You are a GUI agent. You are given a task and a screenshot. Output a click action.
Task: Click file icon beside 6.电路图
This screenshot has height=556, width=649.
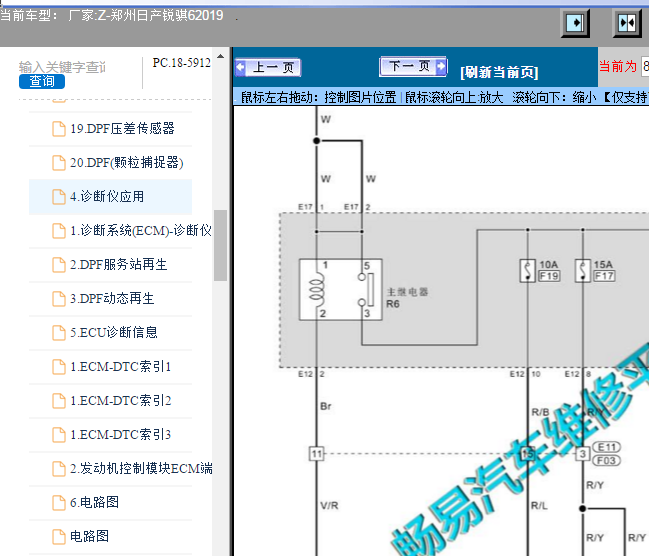pyautogui.click(x=59, y=502)
